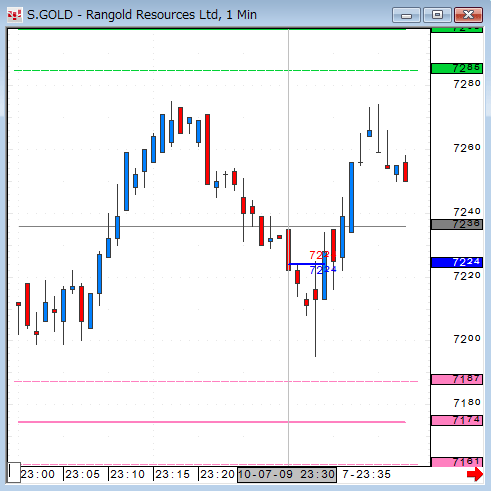
Task: Click the 23:00 time axis label
Action: click(37, 474)
